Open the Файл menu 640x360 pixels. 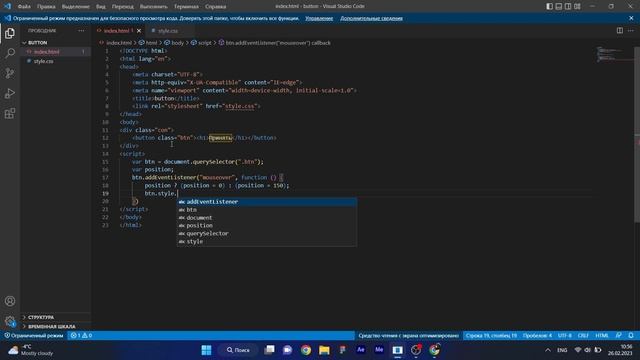pyautogui.click(x=24, y=7)
